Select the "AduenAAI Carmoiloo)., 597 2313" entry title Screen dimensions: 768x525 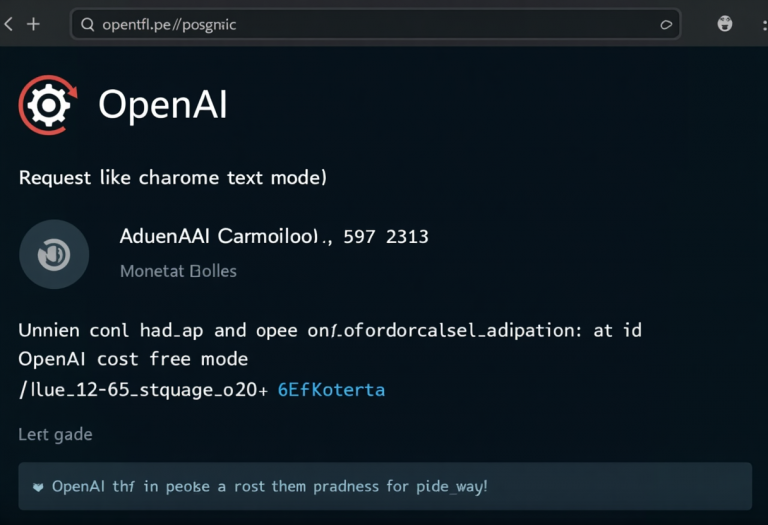click(274, 237)
